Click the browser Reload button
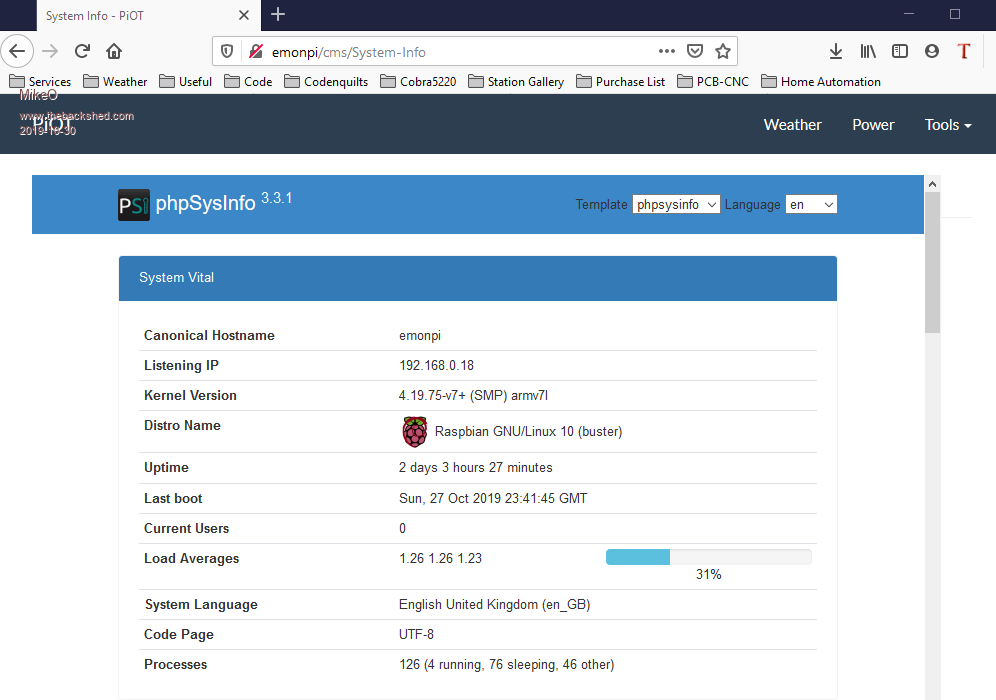The width and height of the screenshot is (996, 700). (x=83, y=51)
